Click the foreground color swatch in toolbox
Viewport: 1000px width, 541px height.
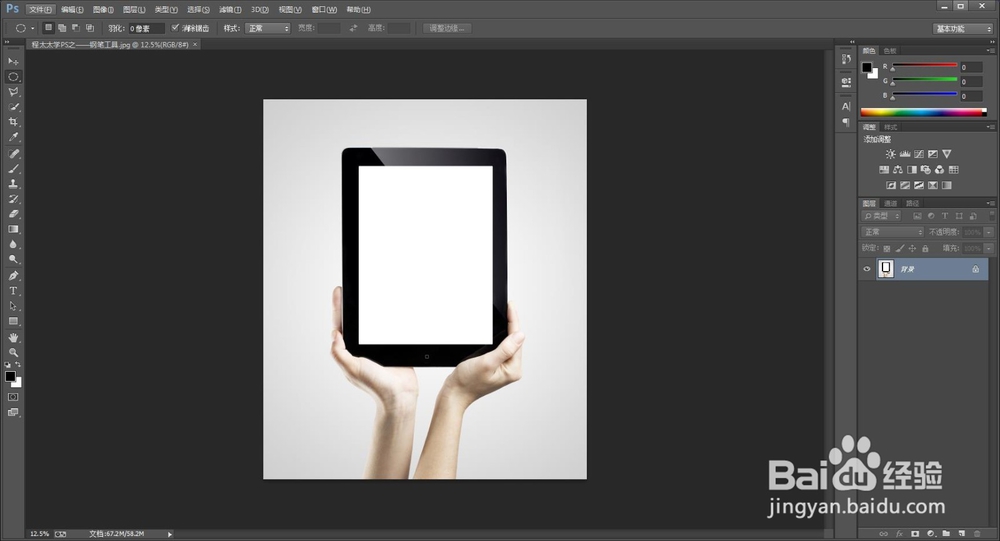point(10,376)
